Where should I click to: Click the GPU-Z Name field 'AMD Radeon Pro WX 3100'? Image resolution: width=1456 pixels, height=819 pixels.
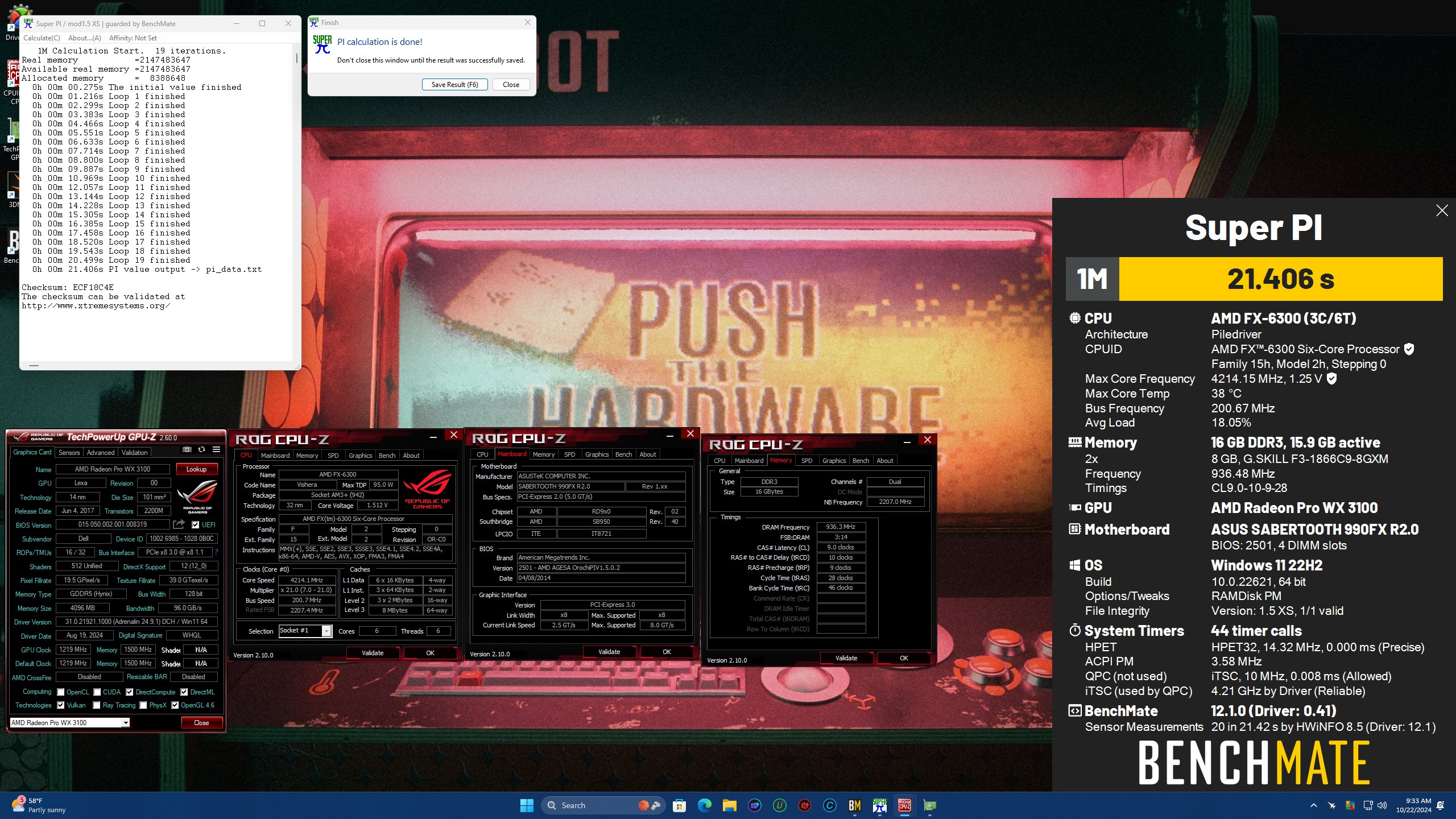point(113,469)
